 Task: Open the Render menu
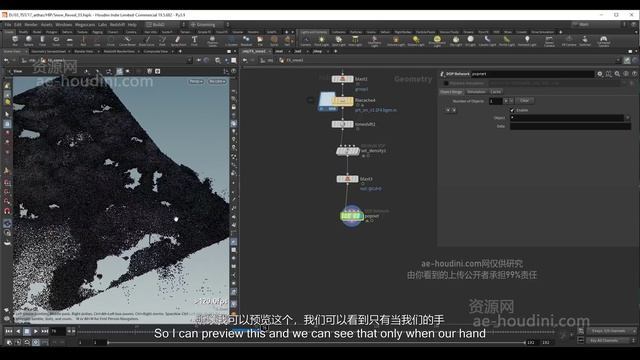pyautogui.click(x=31, y=25)
